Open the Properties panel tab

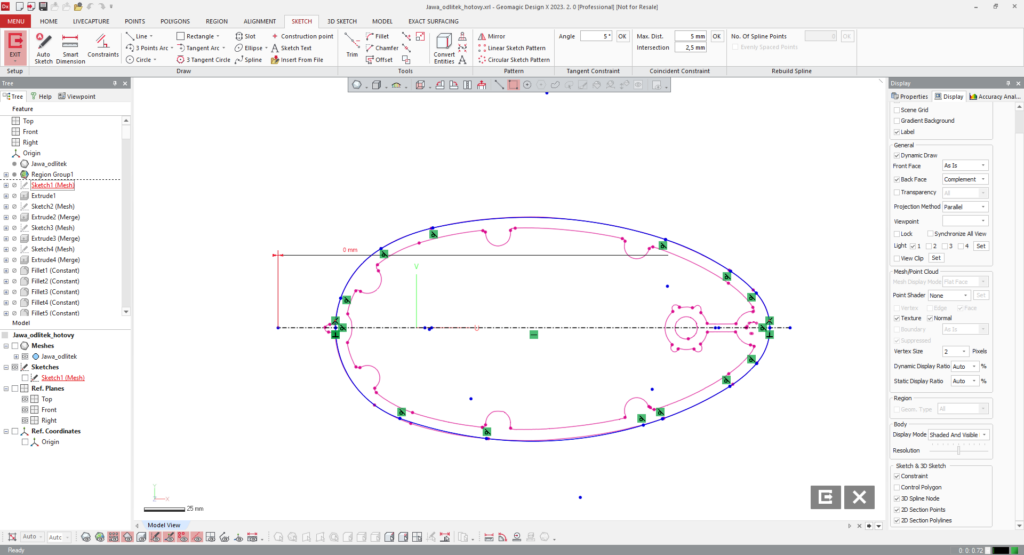911,97
